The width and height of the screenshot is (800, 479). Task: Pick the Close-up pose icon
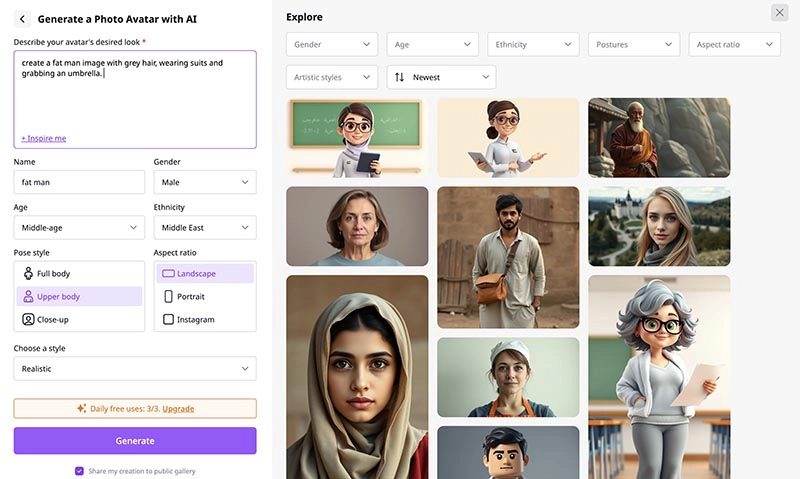tap(27, 320)
